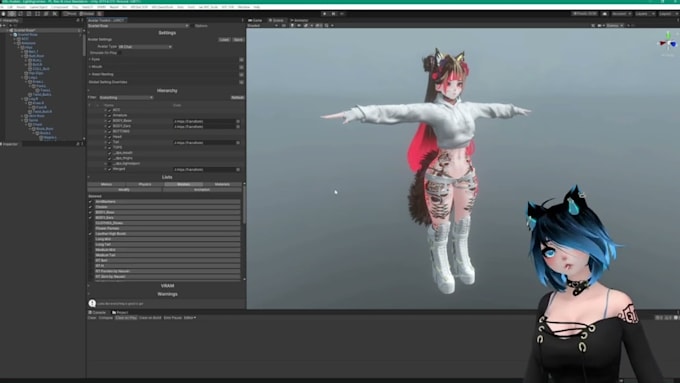Click the BODY_Base Hips transform field
Image resolution: width=680 pixels, height=383 pixels.
pos(204,121)
